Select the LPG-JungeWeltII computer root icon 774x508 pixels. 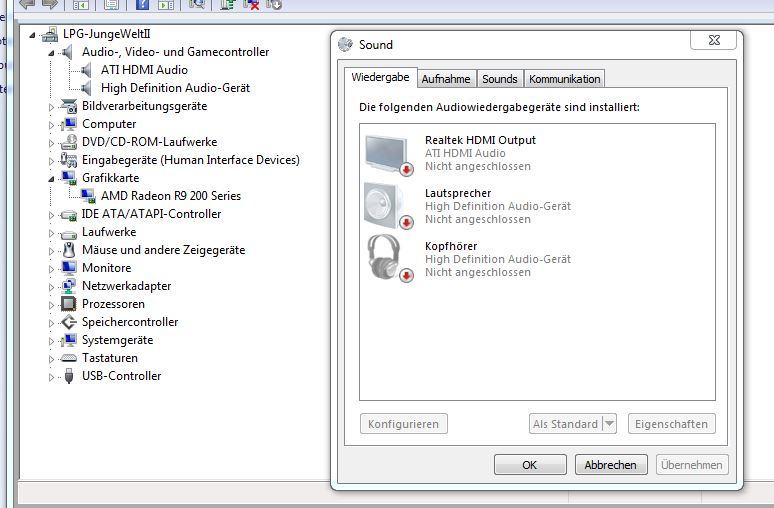coord(50,34)
